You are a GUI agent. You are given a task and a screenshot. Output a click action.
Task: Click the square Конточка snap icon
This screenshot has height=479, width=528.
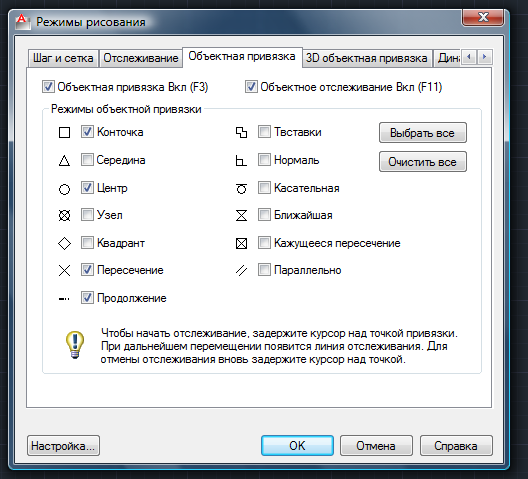click(64, 132)
